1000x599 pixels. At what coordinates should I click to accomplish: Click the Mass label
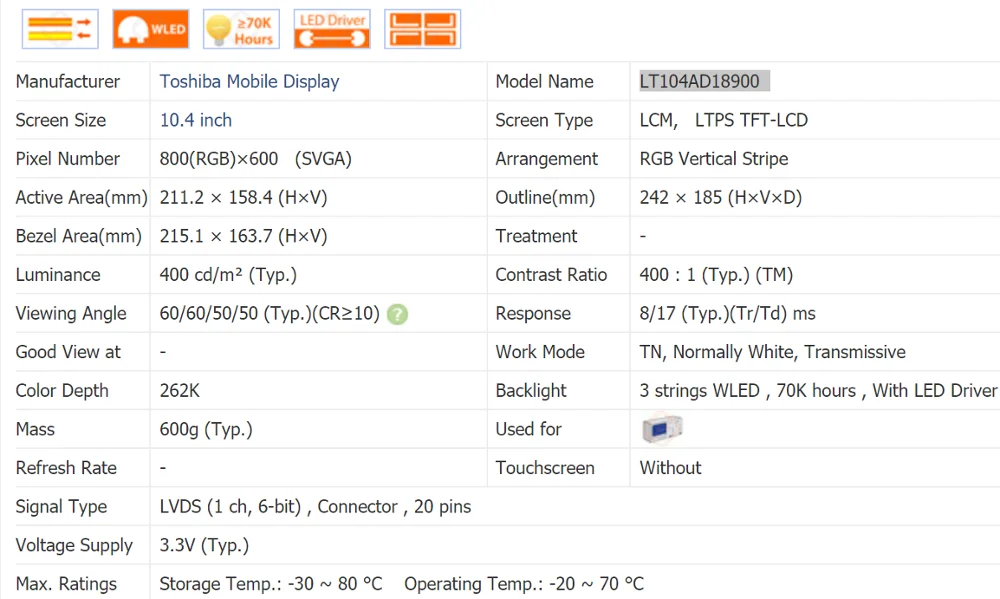[x=35, y=429]
